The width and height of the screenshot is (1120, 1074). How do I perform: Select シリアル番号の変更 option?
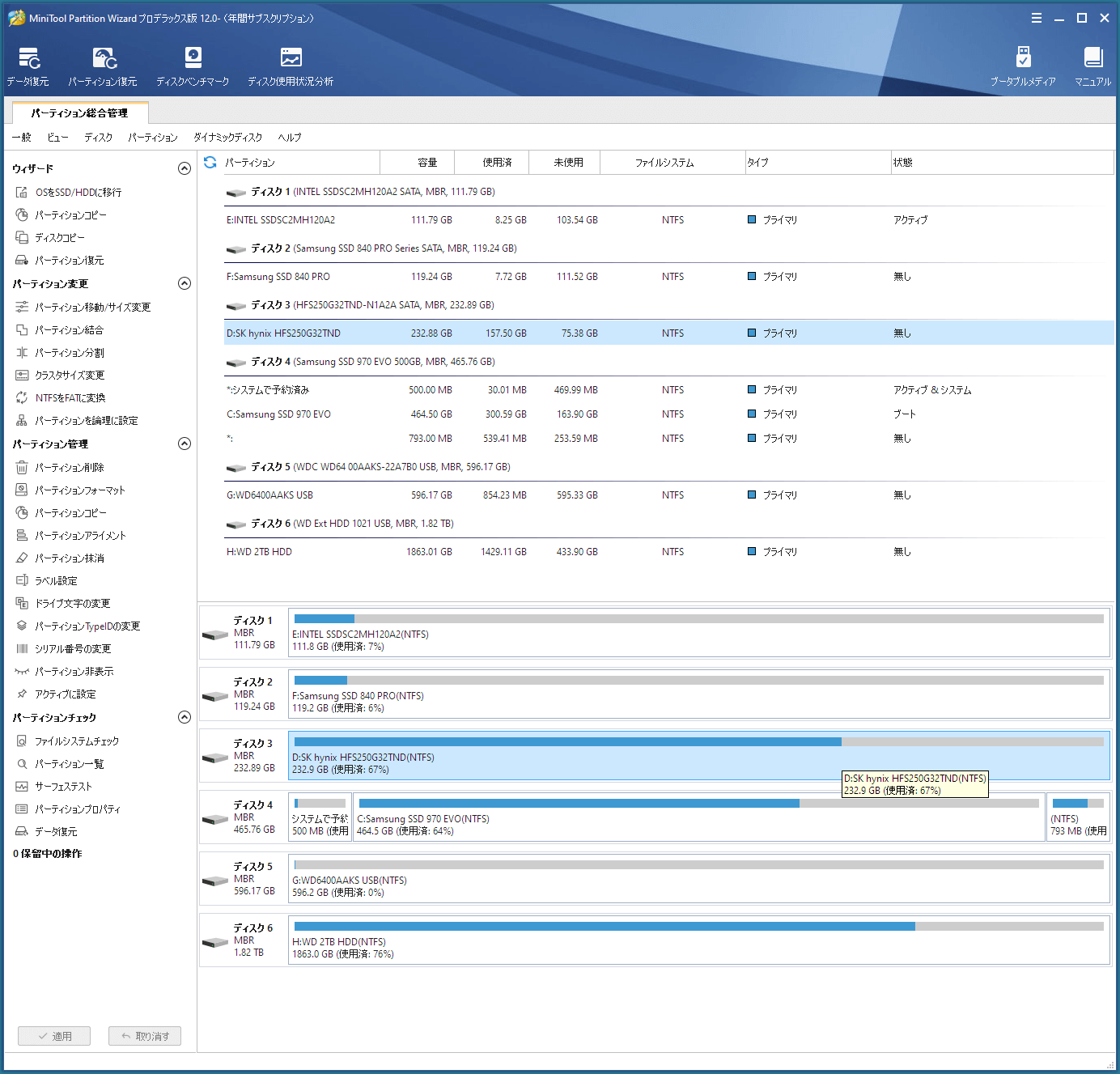pos(63,649)
